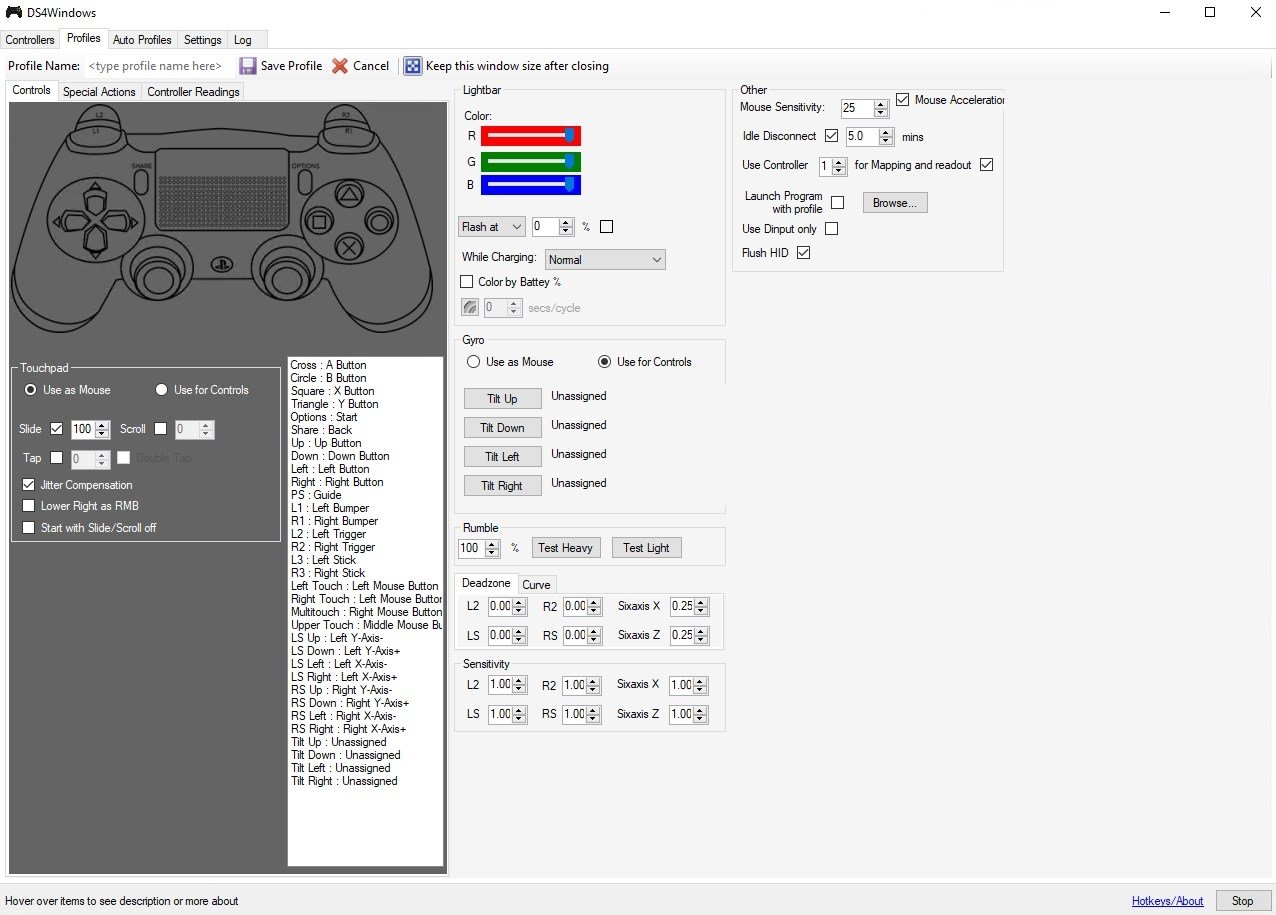
Task: Toggle the Flush HID checkbox
Action: coord(803,253)
